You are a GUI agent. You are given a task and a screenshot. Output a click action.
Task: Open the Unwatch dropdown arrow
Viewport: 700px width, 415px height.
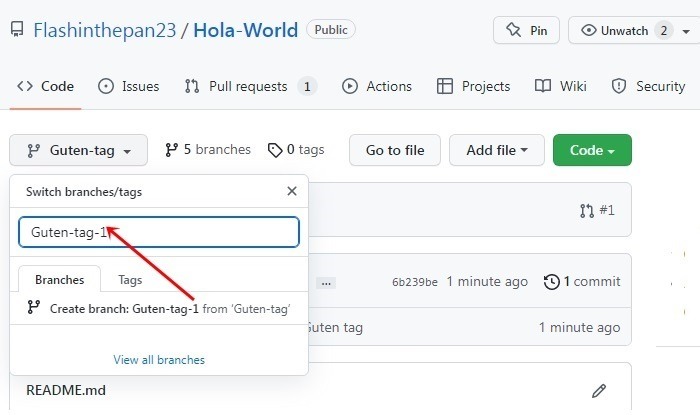click(x=686, y=31)
